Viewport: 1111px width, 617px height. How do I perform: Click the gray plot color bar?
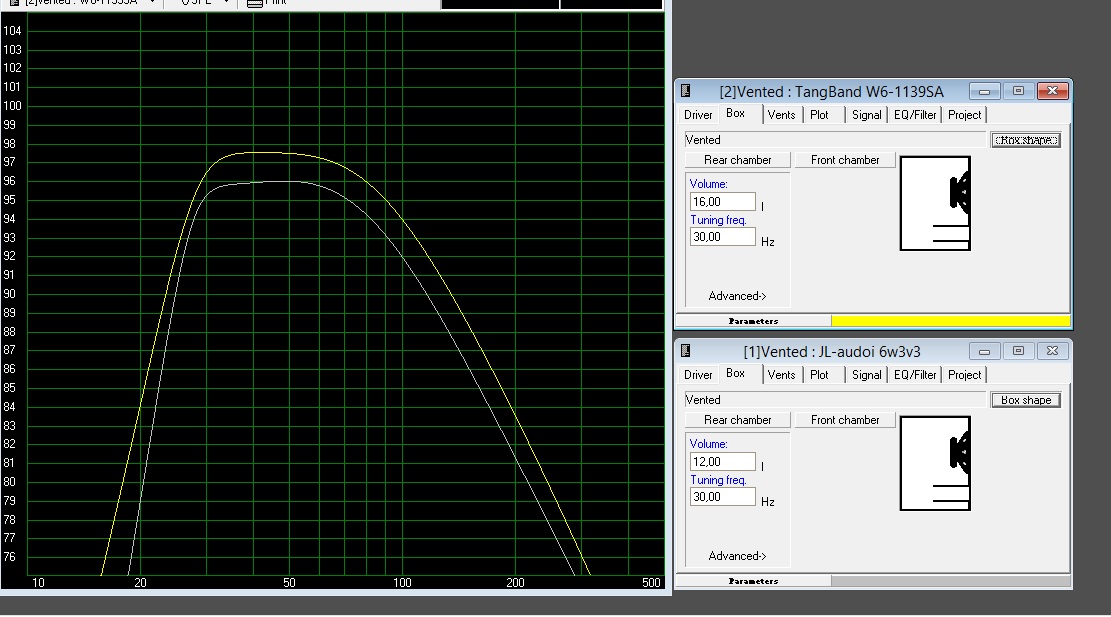[x=950, y=581]
